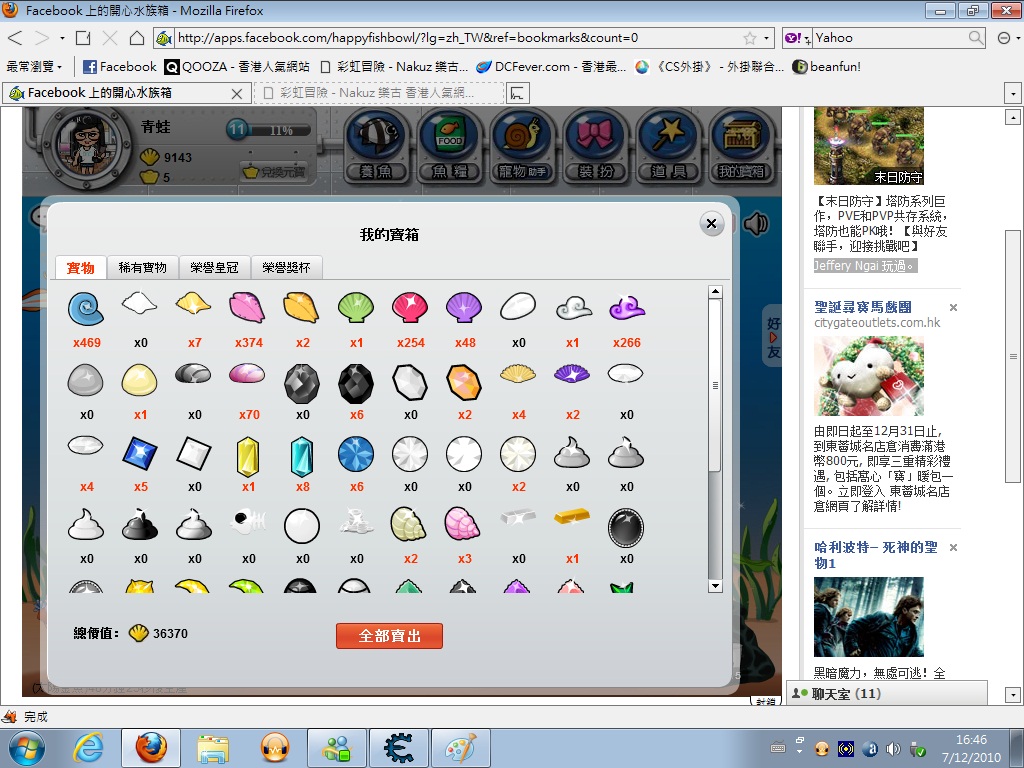
Task: Open the beanfun! bookmark
Action: (826, 67)
